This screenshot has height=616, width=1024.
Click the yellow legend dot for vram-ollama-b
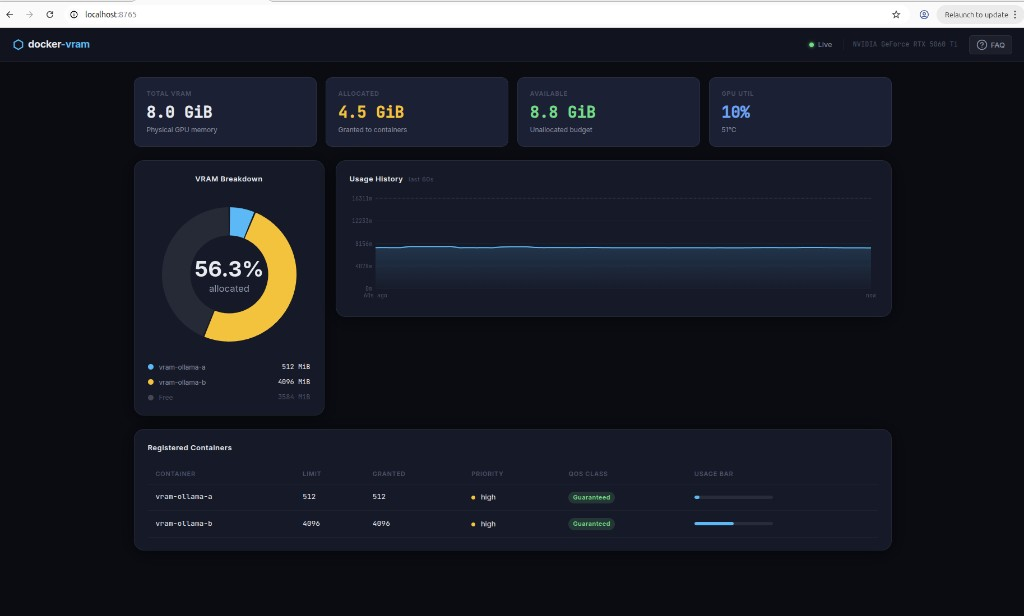click(x=151, y=381)
